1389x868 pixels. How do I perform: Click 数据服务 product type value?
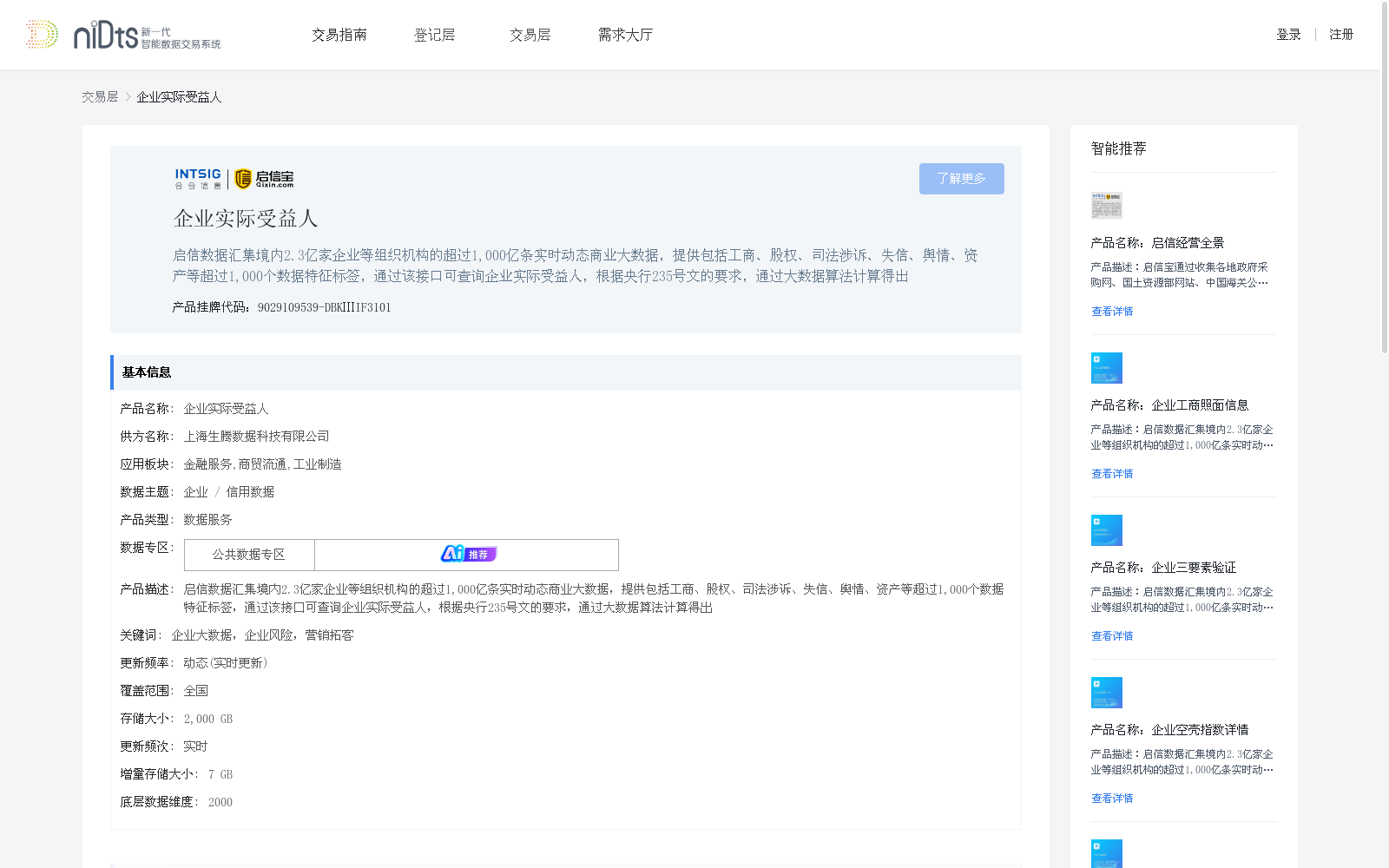(x=207, y=520)
